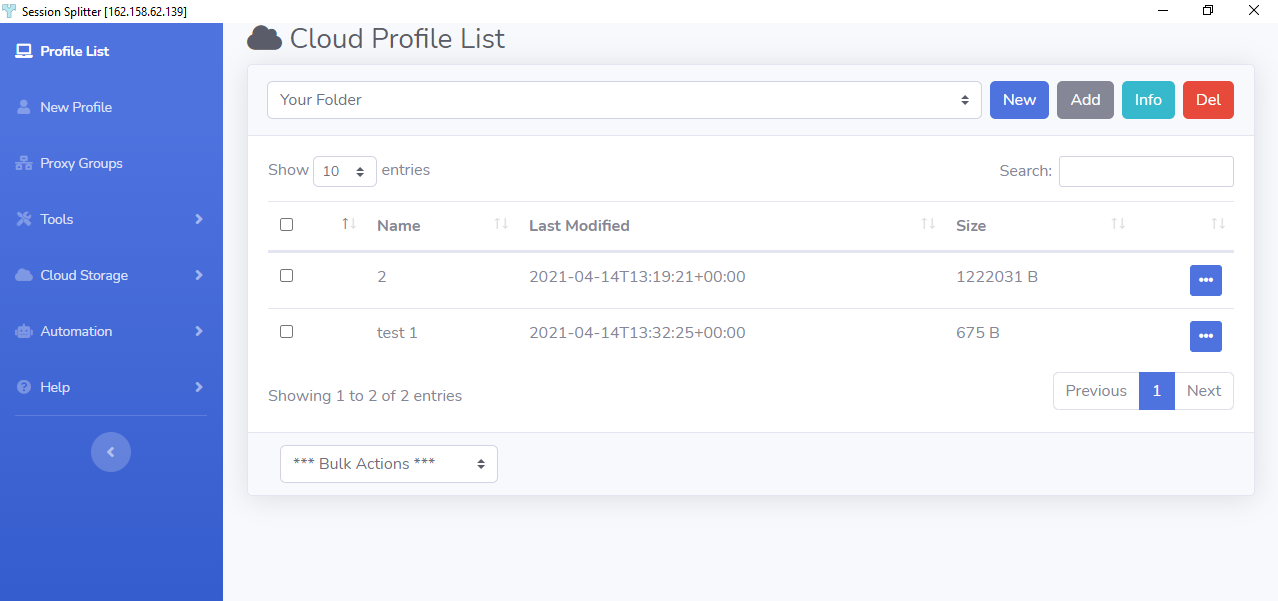Sort by Size column arrows
The image size is (1278, 601).
point(1118,224)
